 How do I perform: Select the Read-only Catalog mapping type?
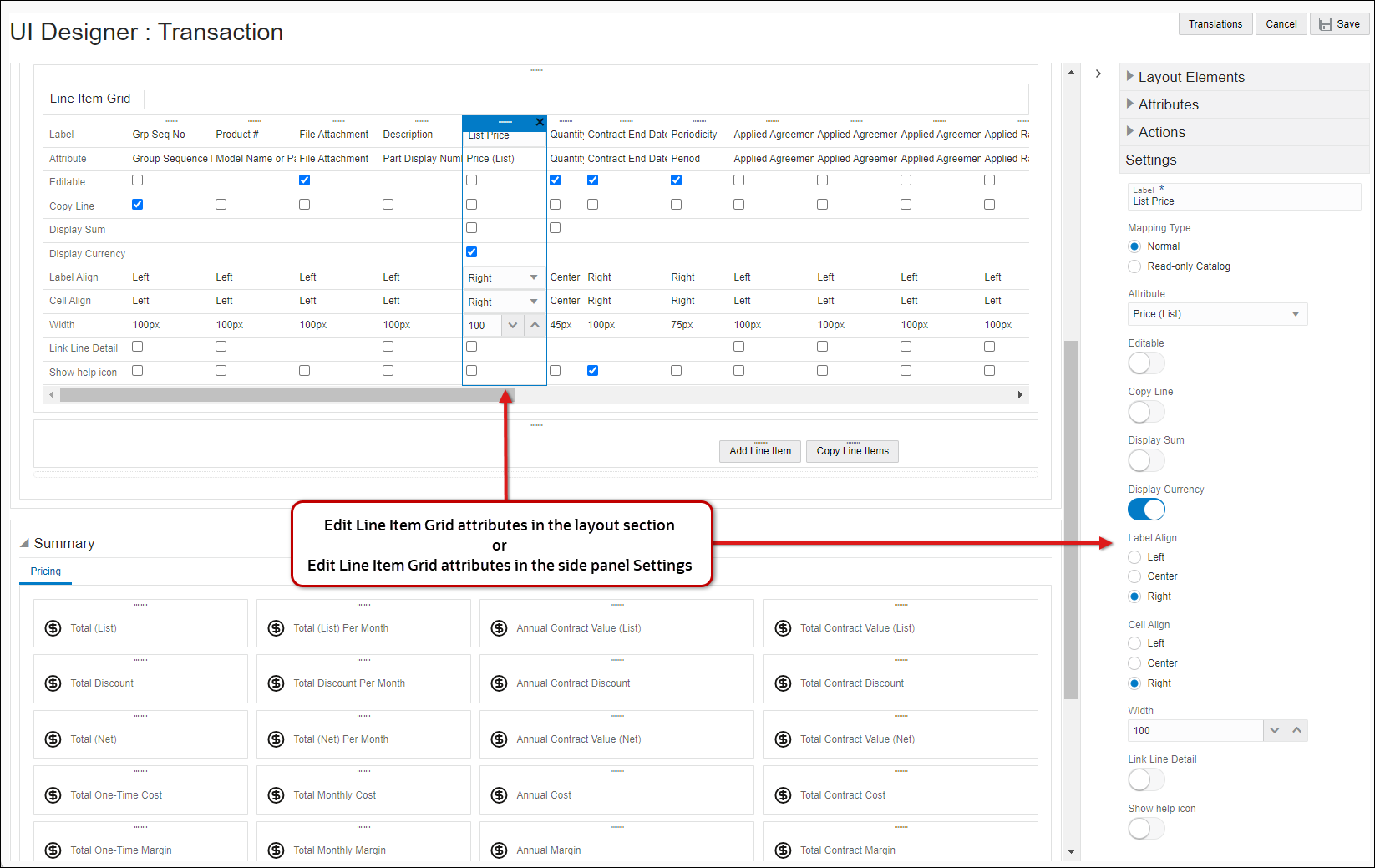(1134, 266)
